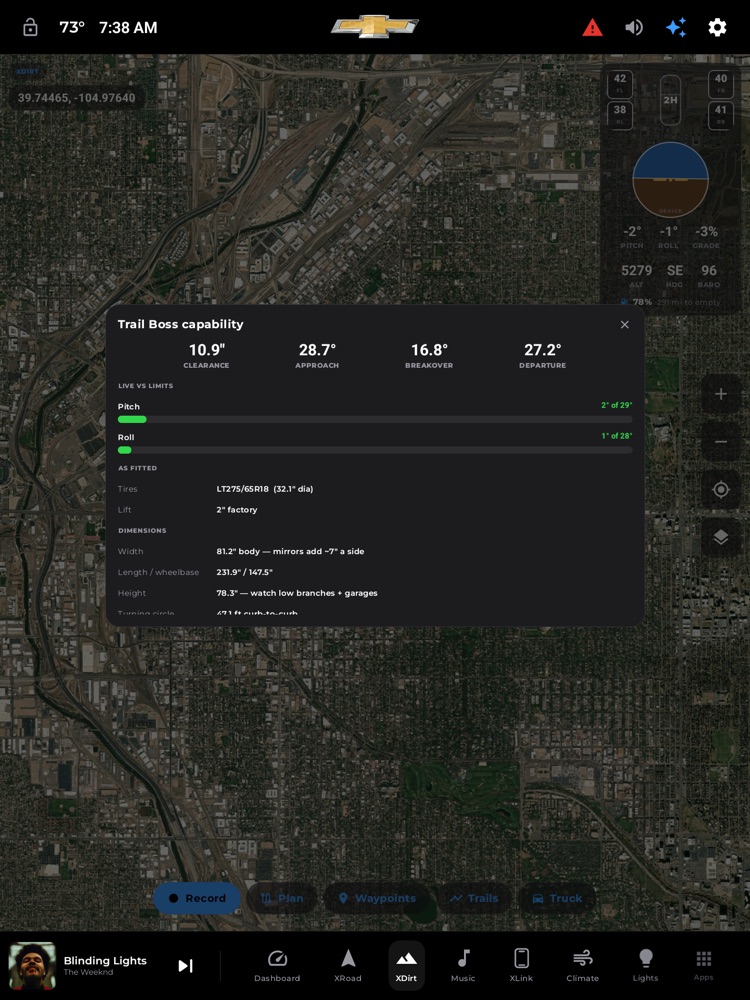Screen dimensions: 750x1000
Task: Tap the tires row LT275/65R18
Action: 375,489
